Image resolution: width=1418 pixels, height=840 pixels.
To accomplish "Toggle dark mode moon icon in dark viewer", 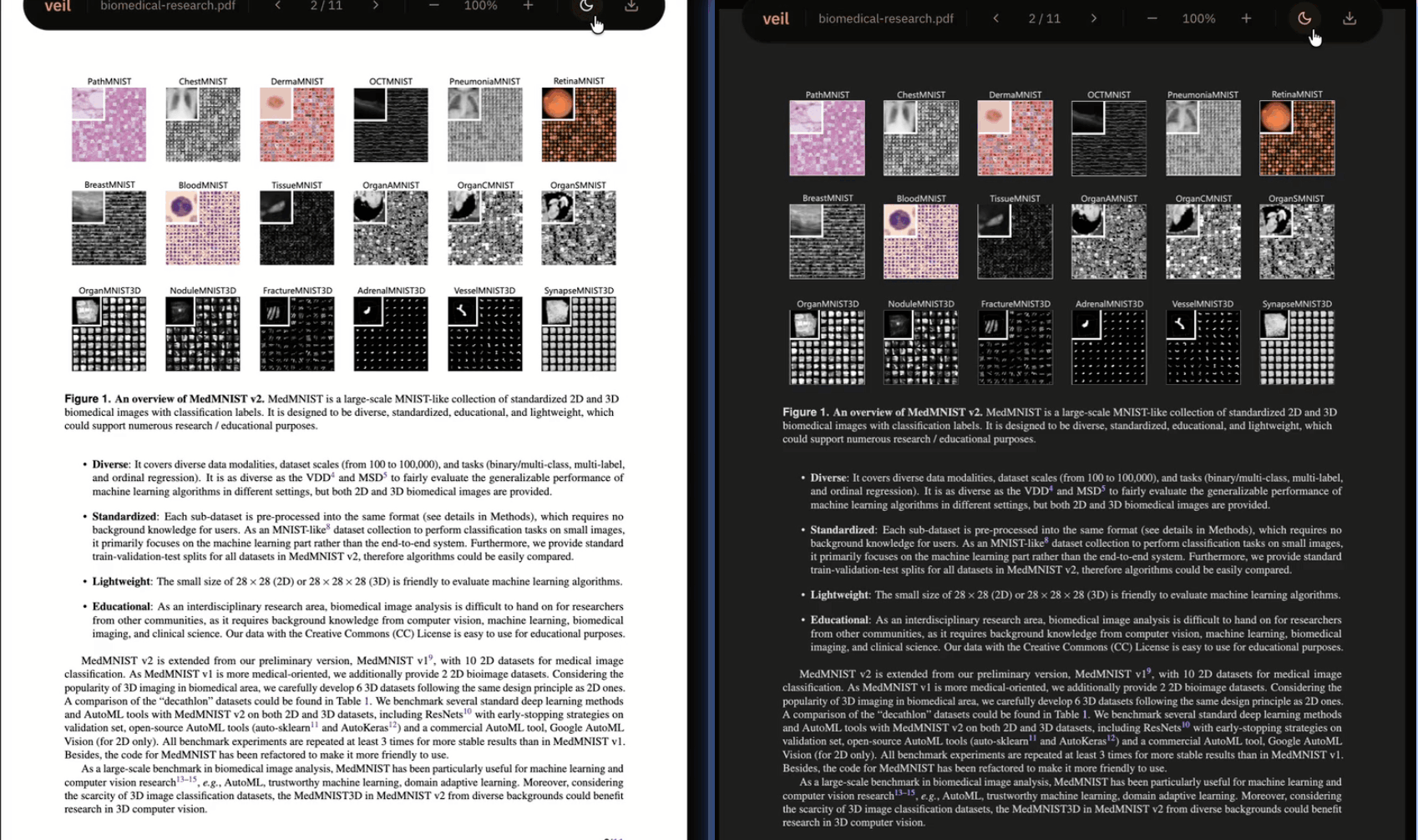I will coord(1304,18).
